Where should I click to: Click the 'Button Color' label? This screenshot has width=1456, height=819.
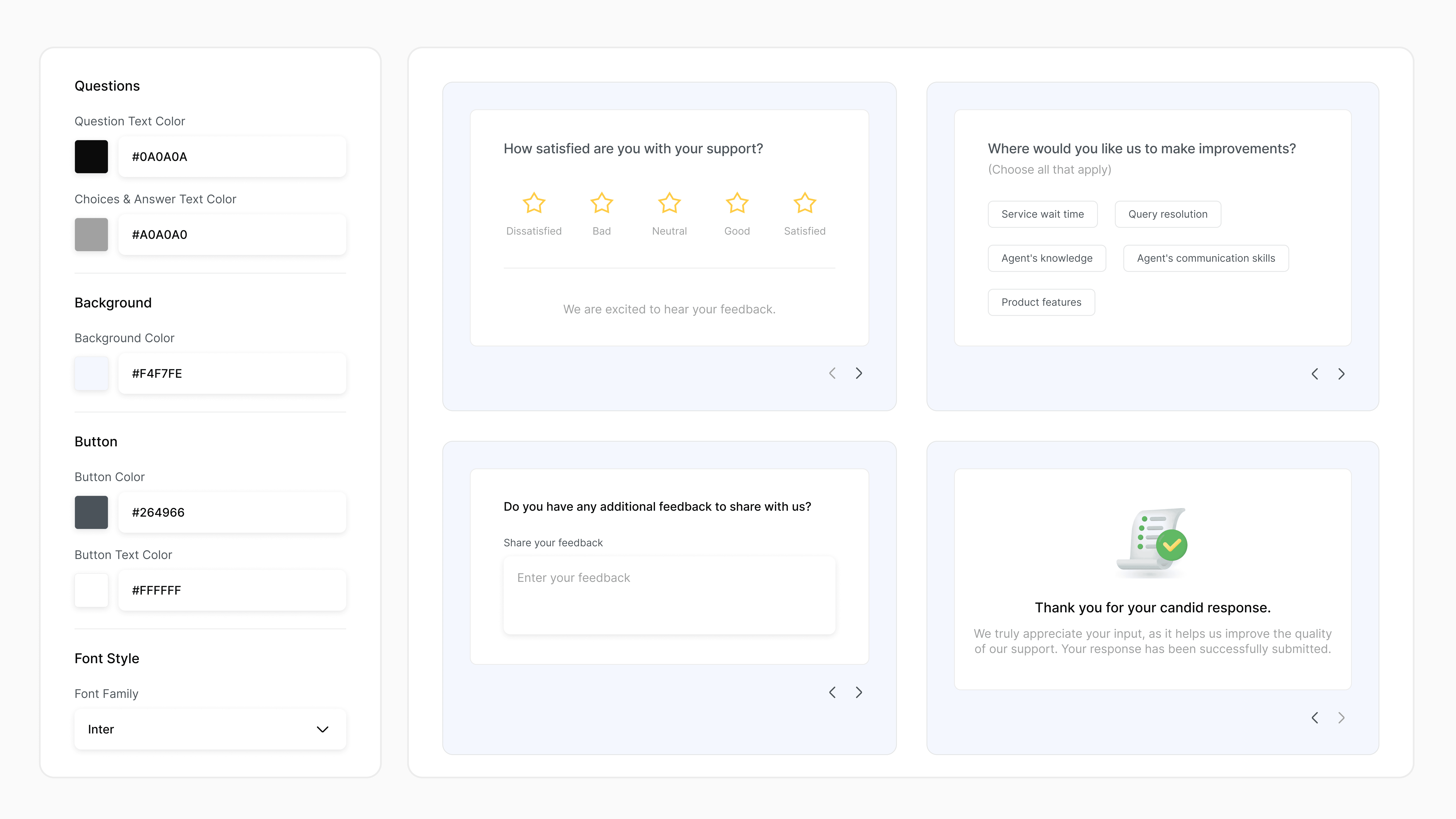coord(110,477)
